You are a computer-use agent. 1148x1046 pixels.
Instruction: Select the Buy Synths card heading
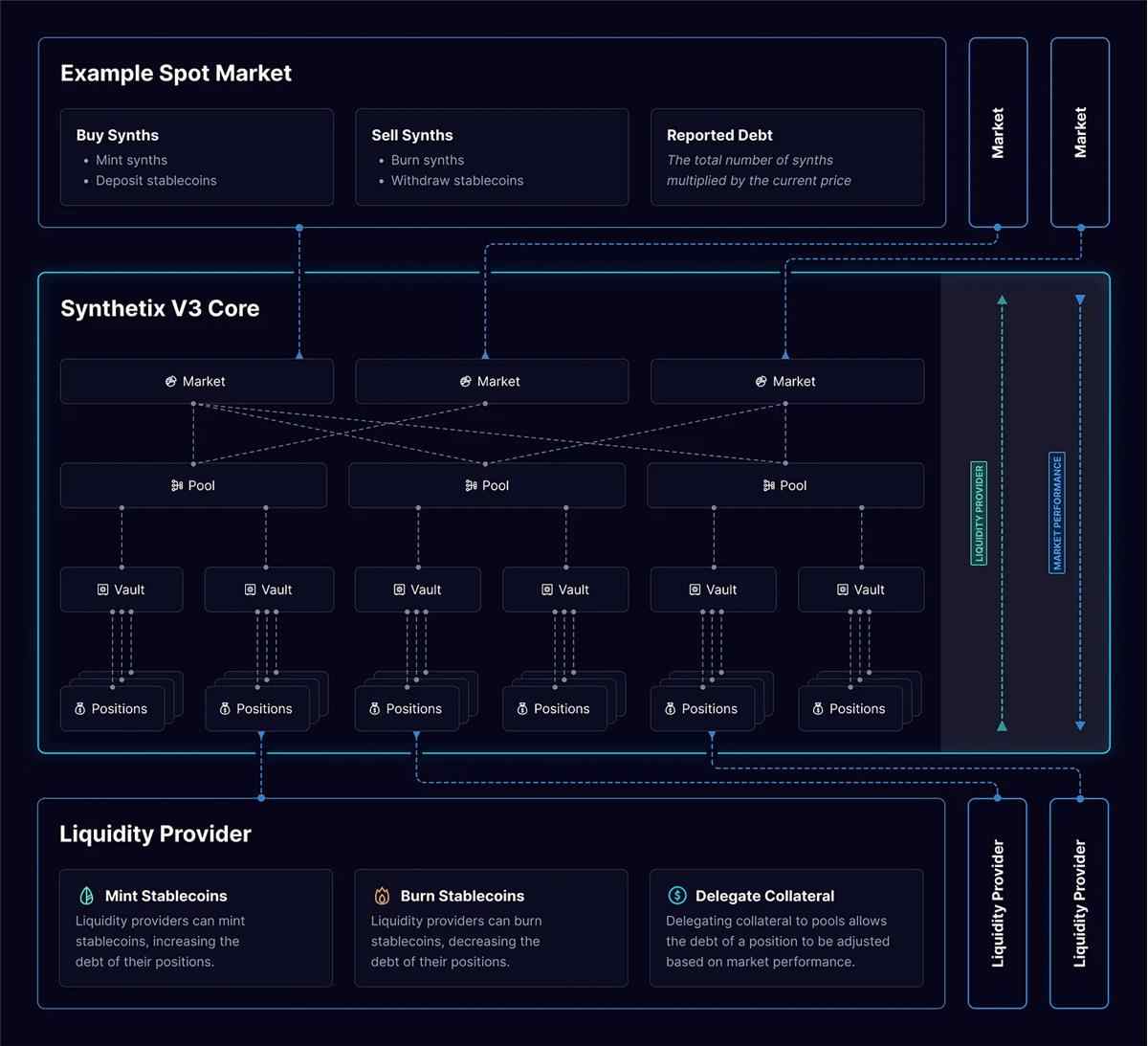[x=118, y=135]
